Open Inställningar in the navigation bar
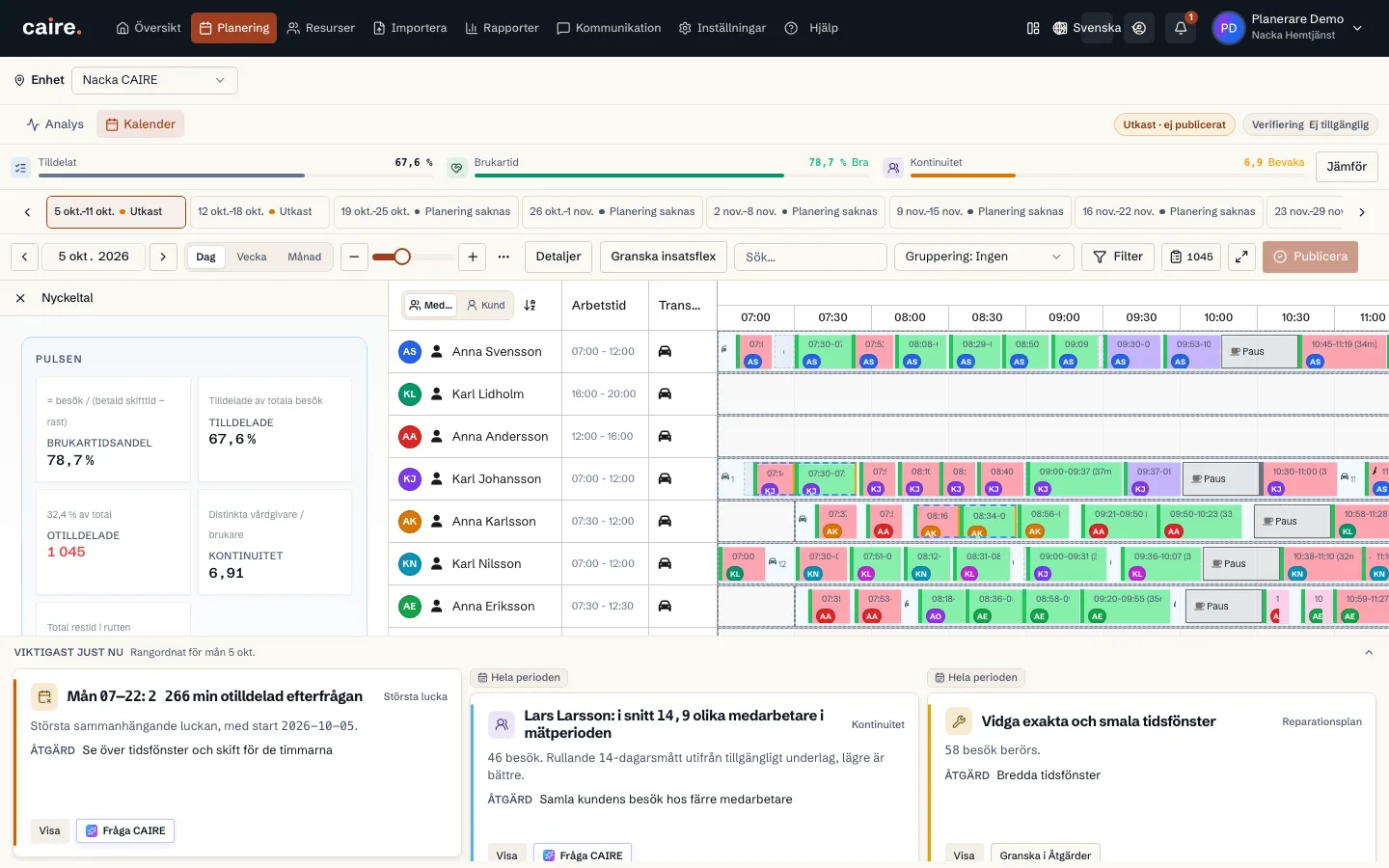1389x868 pixels. 722,28
